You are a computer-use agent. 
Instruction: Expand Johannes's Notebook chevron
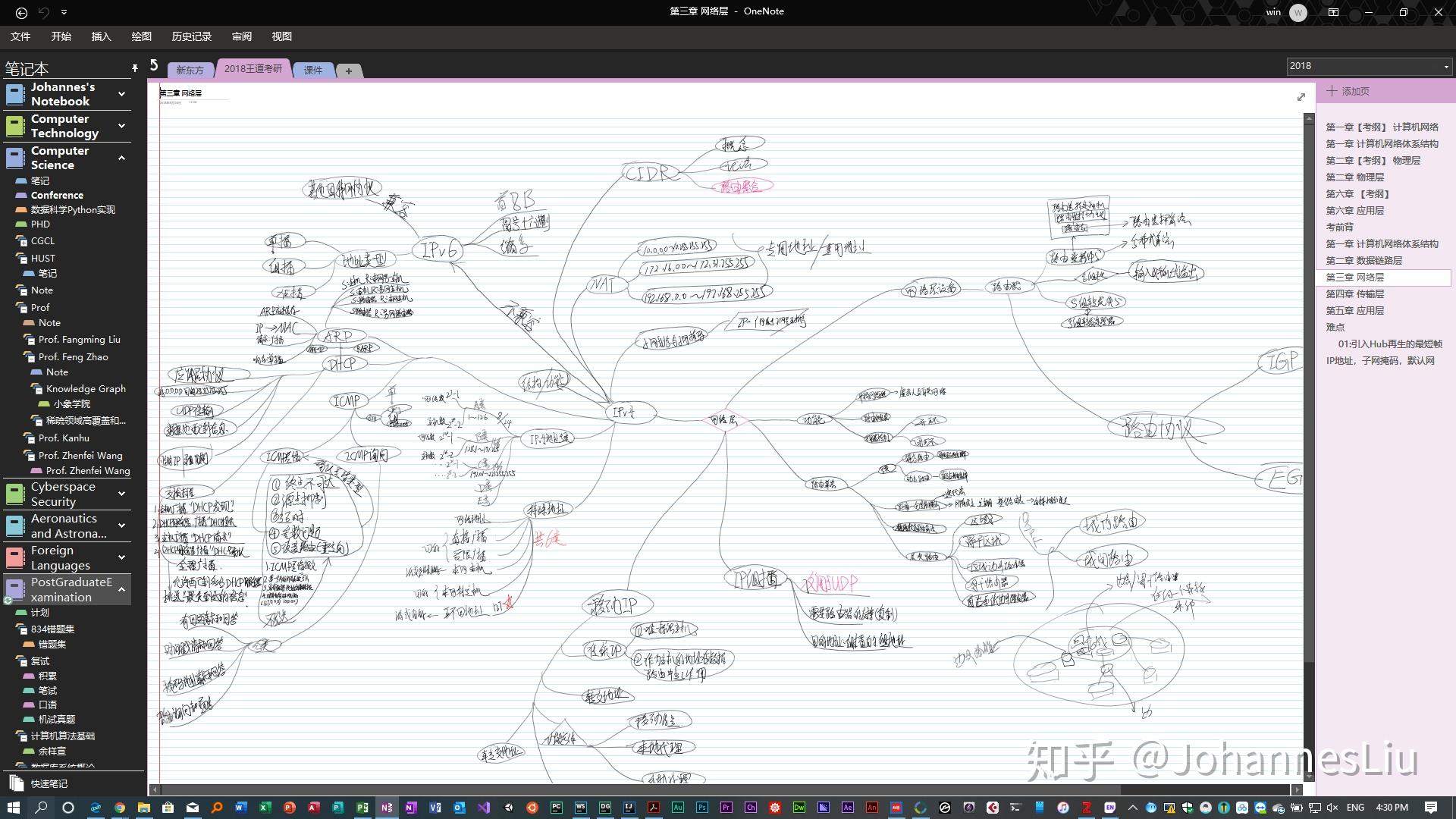click(121, 94)
